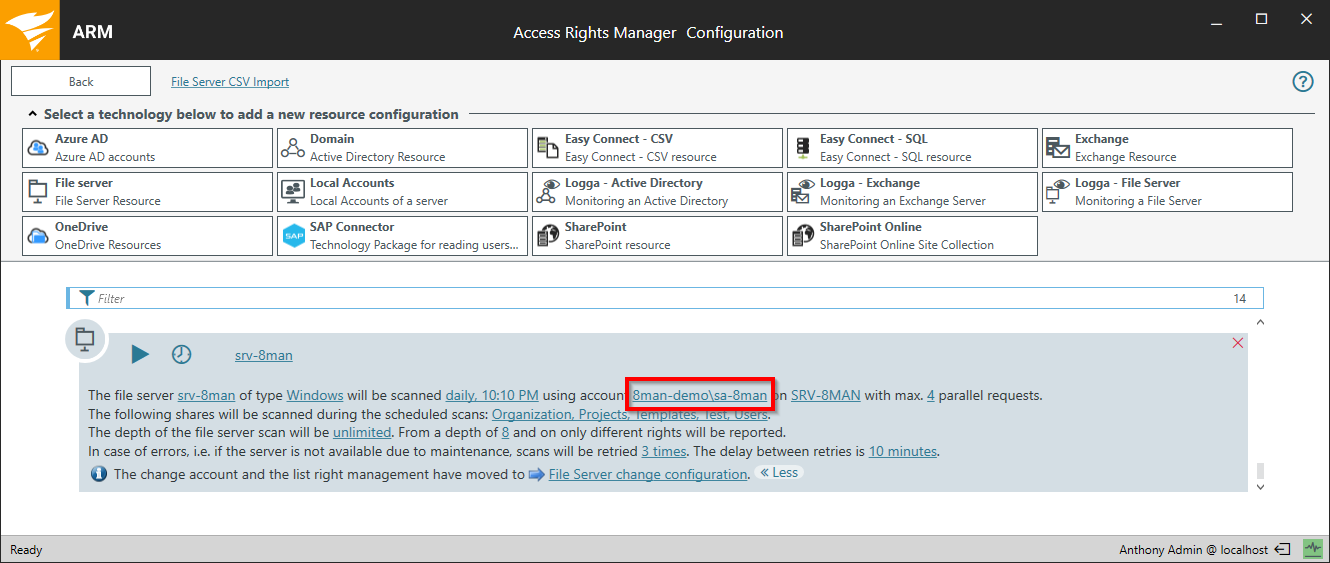Click the scroll up arrow of the list
The image size is (1330, 563).
[x=1260, y=322]
